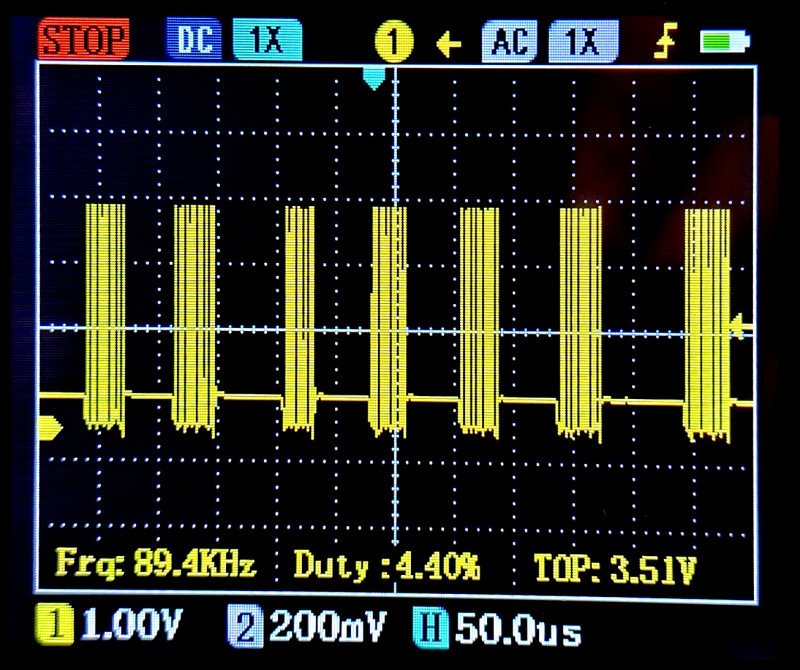Click the channel 2 badge icon

243,629
